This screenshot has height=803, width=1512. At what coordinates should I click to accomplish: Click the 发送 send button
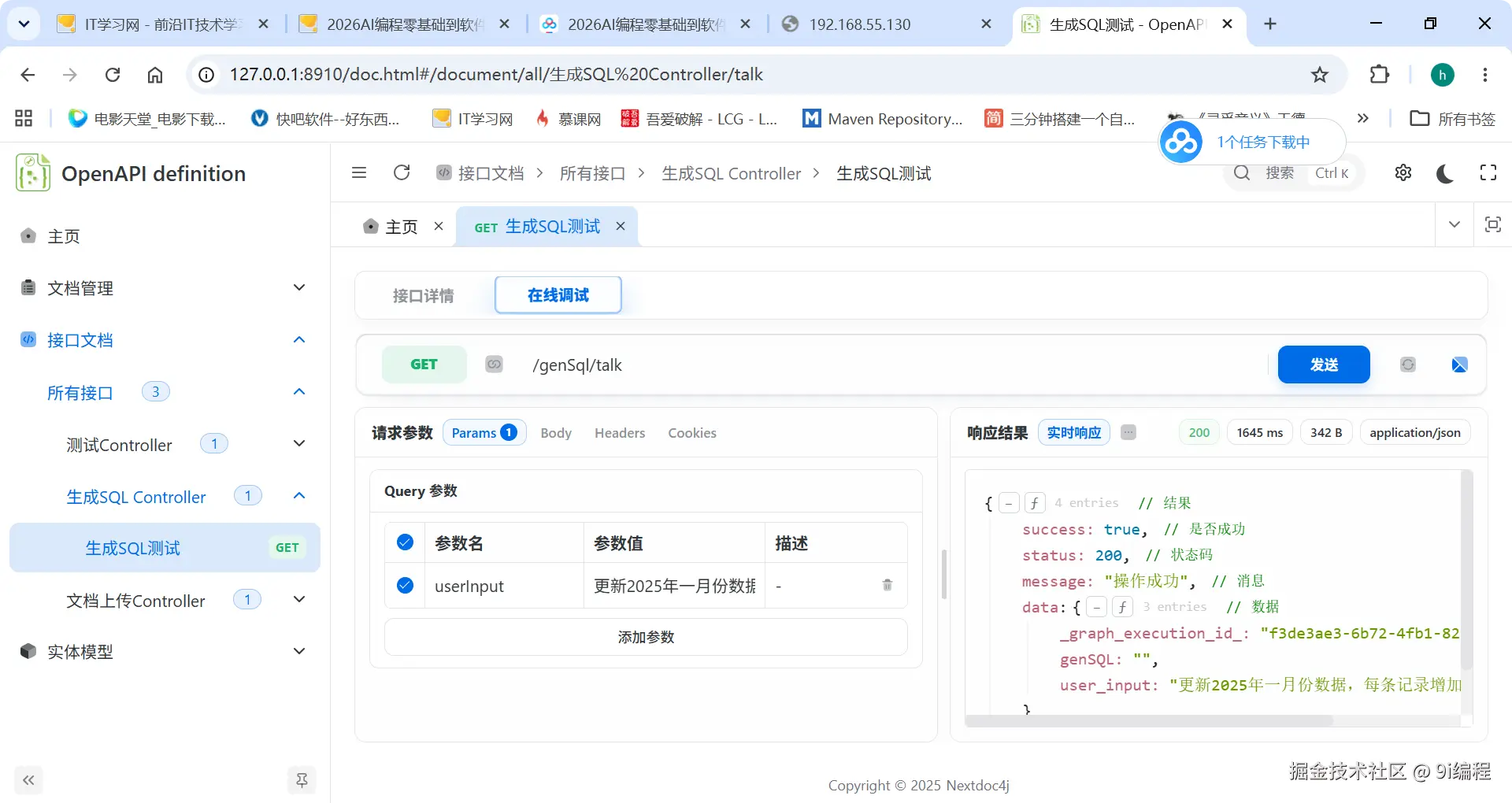(1324, 364)
